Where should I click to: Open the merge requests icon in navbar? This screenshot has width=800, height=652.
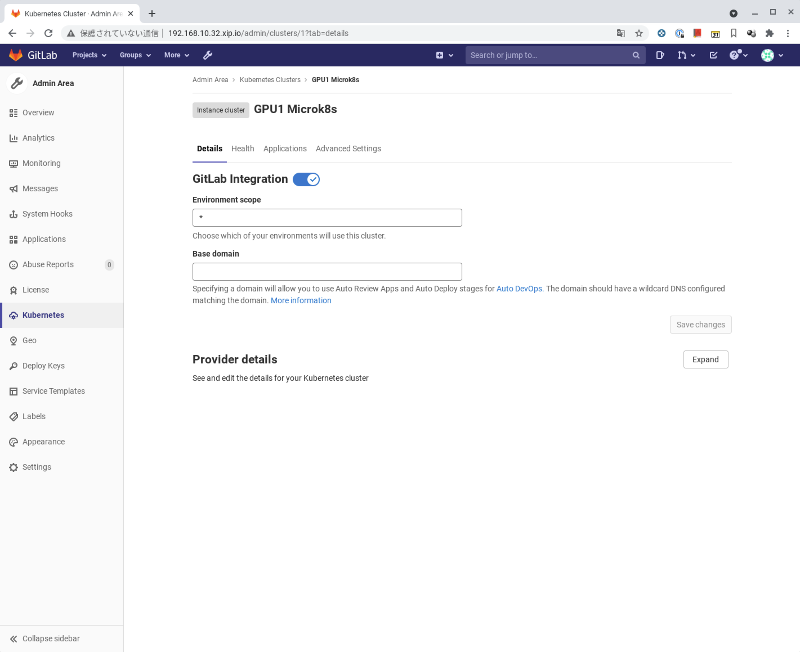(684, 55)
